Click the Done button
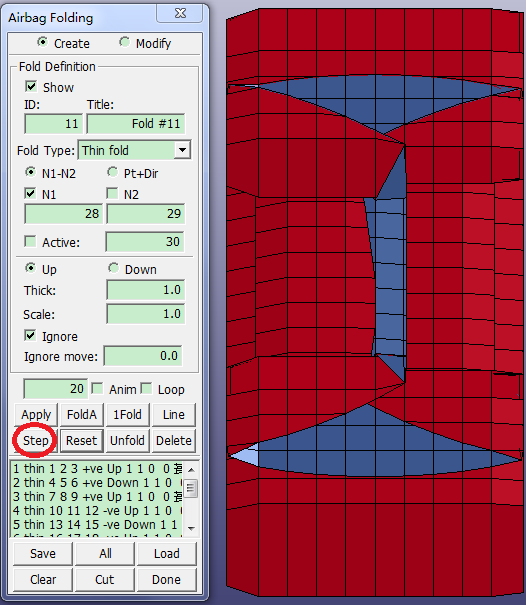Image resolution: width=526 pixels, height=605 pixels. coord(167,580)
